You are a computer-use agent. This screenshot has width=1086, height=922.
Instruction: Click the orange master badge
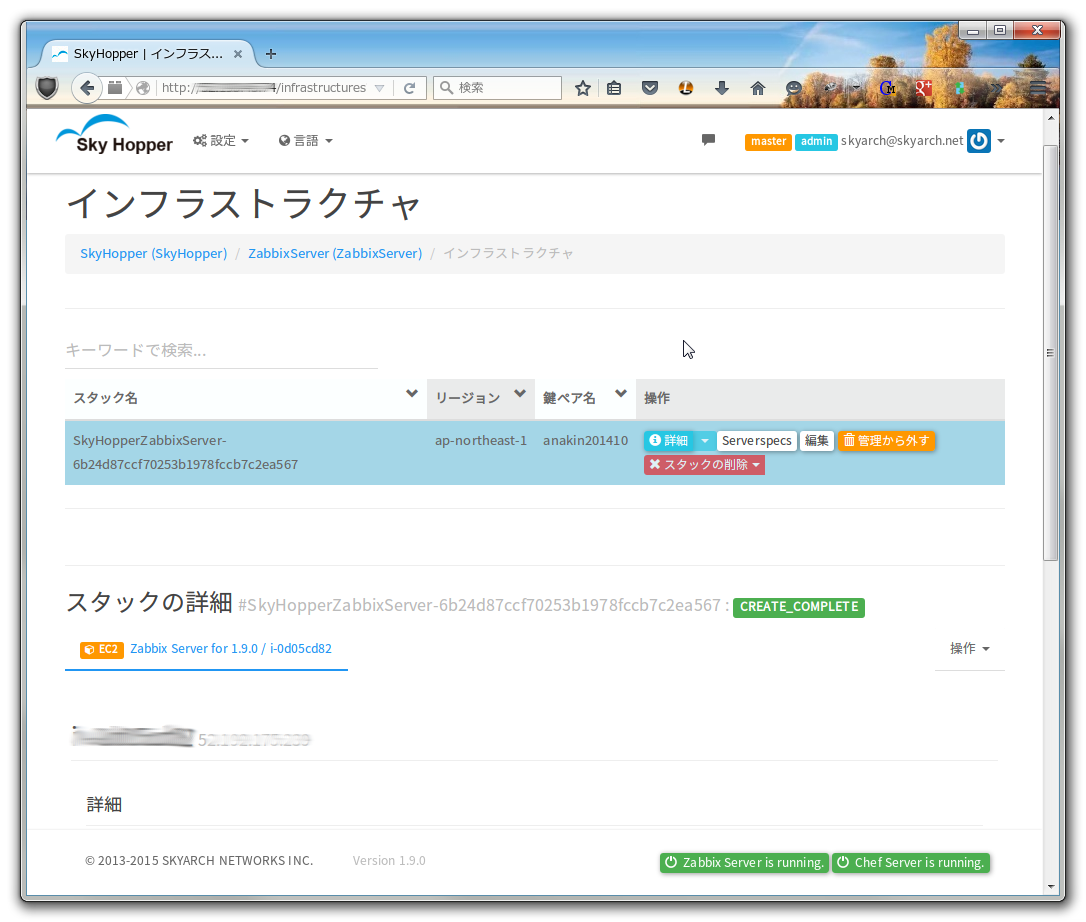(x=768, y=141)
